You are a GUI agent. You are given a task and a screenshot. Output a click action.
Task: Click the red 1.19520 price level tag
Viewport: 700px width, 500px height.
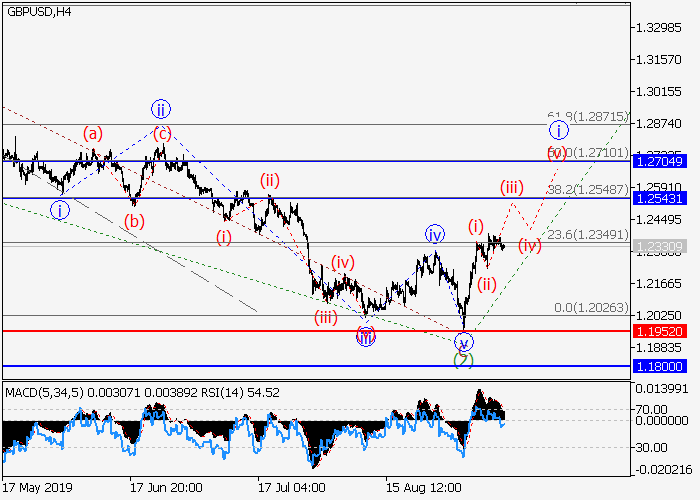pyautogui.click(x=658, y=330)
